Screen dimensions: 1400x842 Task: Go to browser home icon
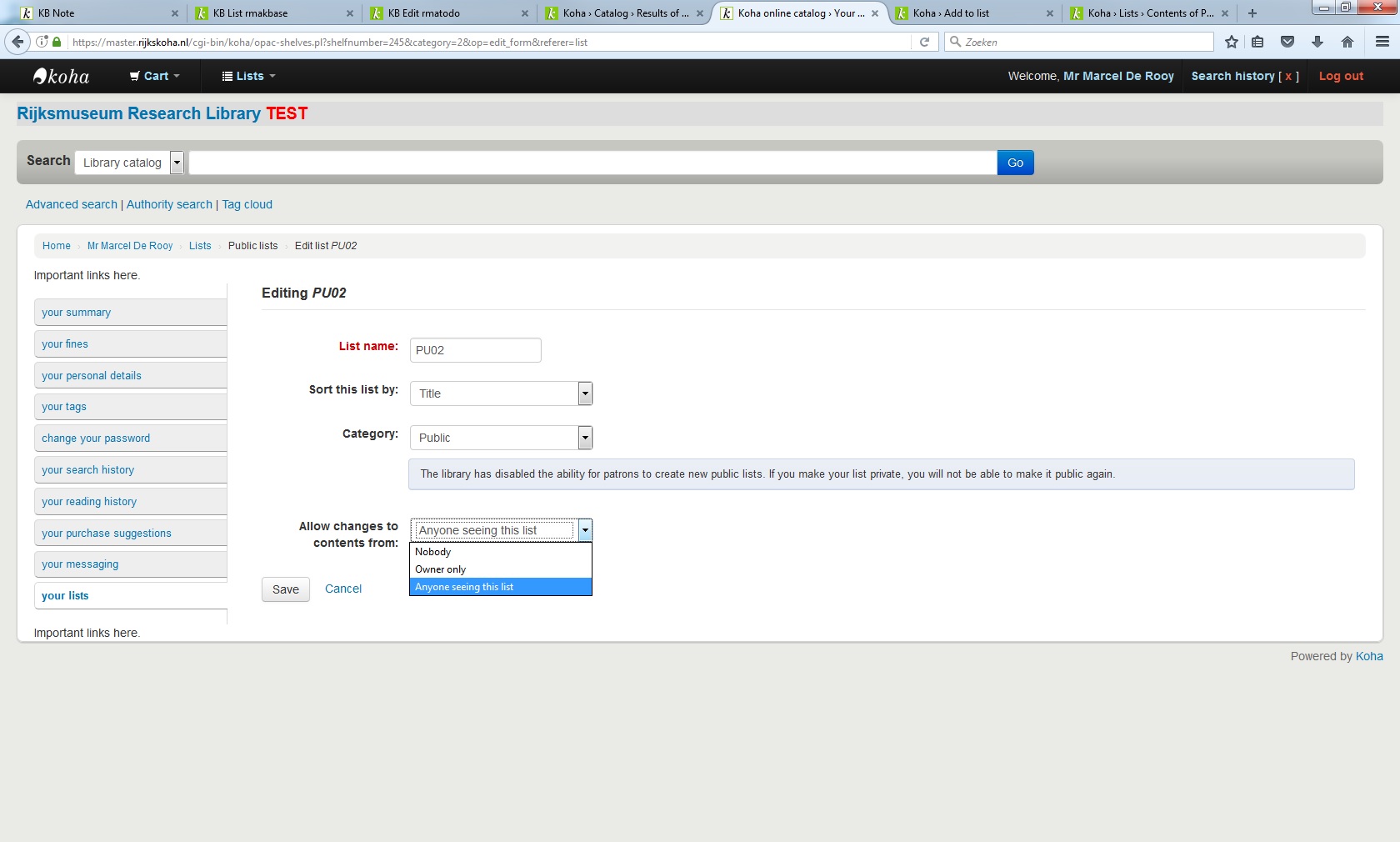[x=1347, y=42]
